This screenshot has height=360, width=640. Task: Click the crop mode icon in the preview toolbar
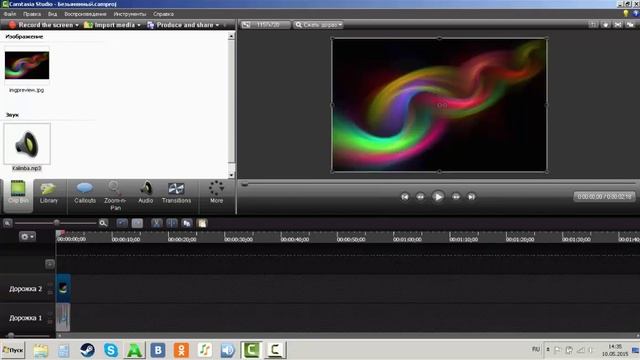[x=593, y=25]
